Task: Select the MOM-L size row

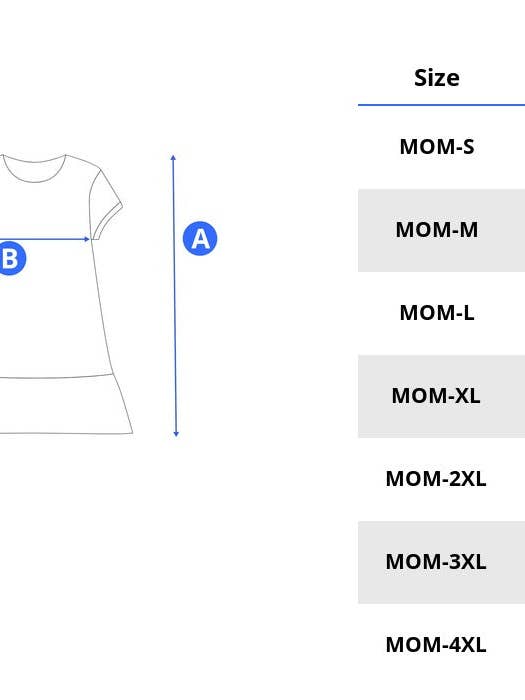Action: click(x=442, y=313)
